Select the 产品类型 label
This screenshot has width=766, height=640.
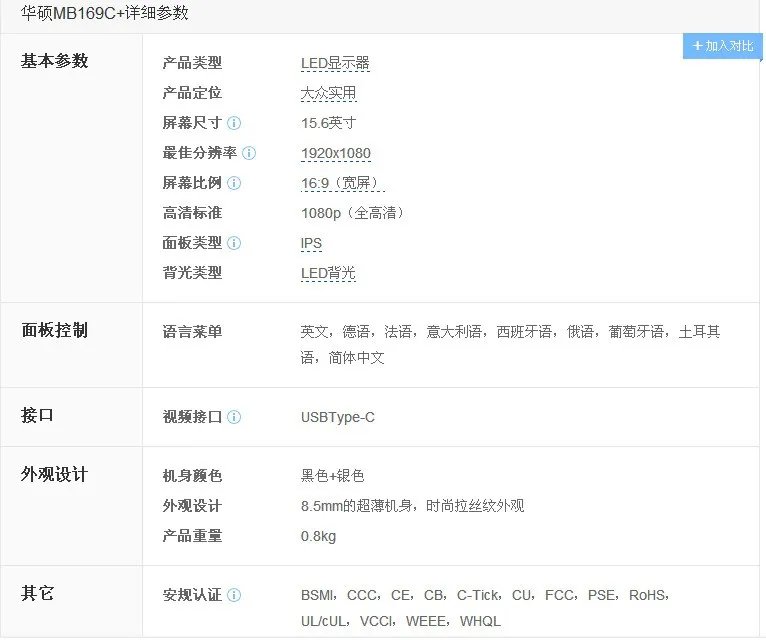tap(192, 63)
